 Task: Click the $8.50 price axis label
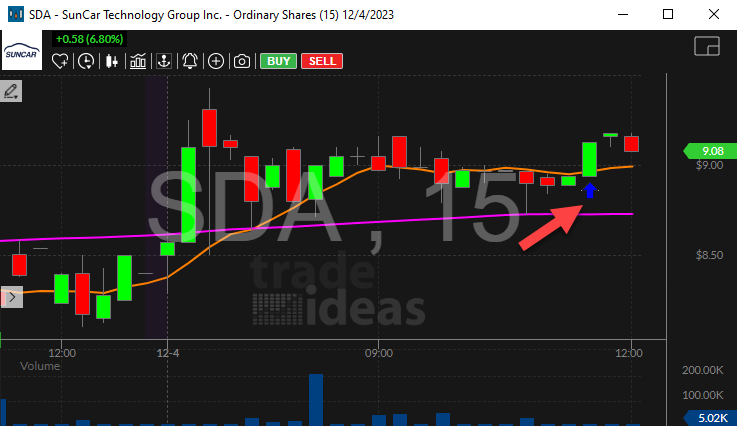709,255
